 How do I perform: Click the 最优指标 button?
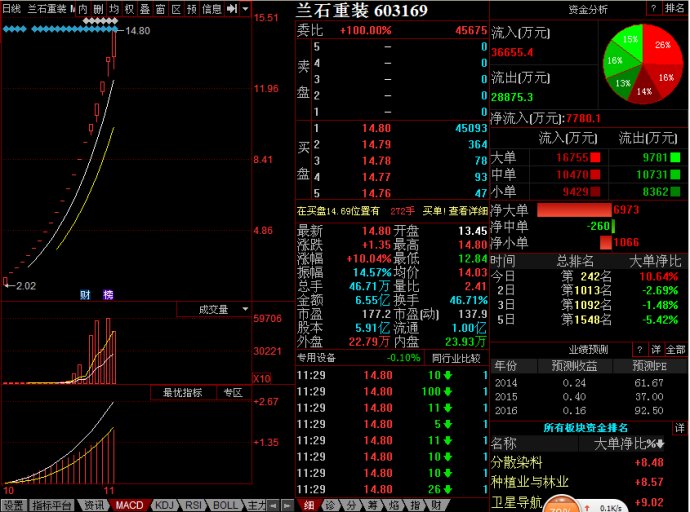click(x=183, y=392)
